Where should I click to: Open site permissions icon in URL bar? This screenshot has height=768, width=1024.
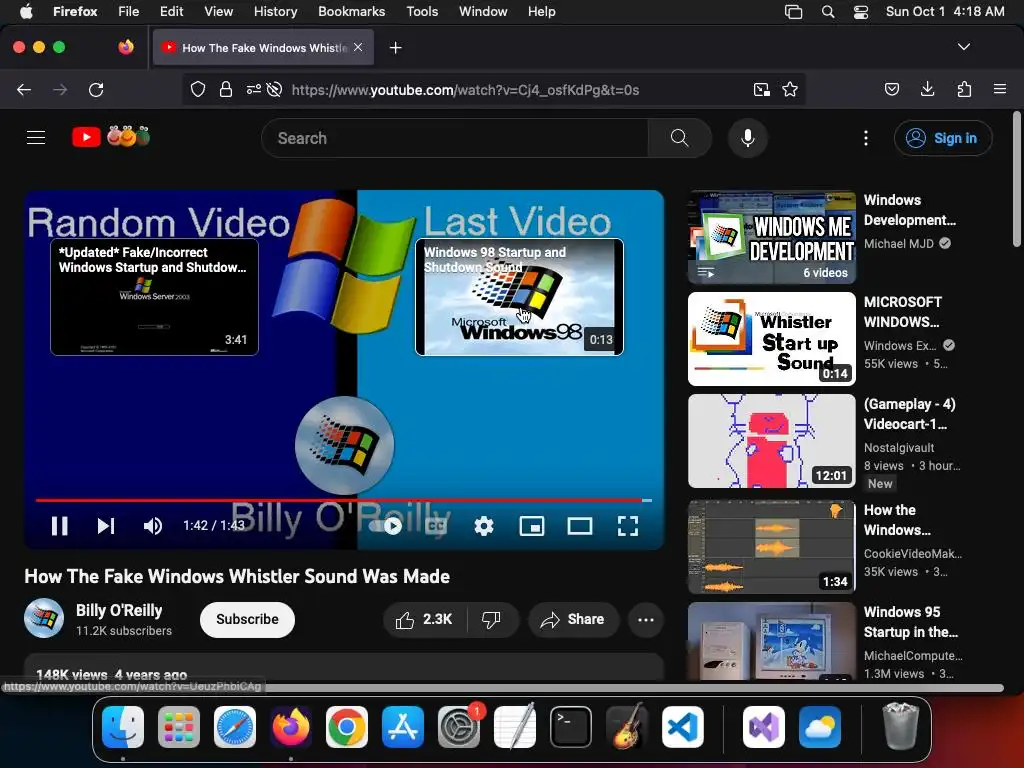[253, 89]
